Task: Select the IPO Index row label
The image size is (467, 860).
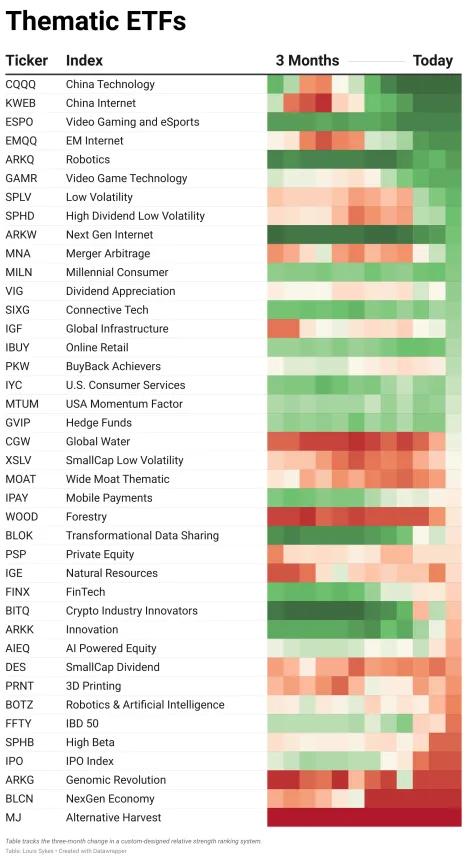Action: (x=89, y=761)
